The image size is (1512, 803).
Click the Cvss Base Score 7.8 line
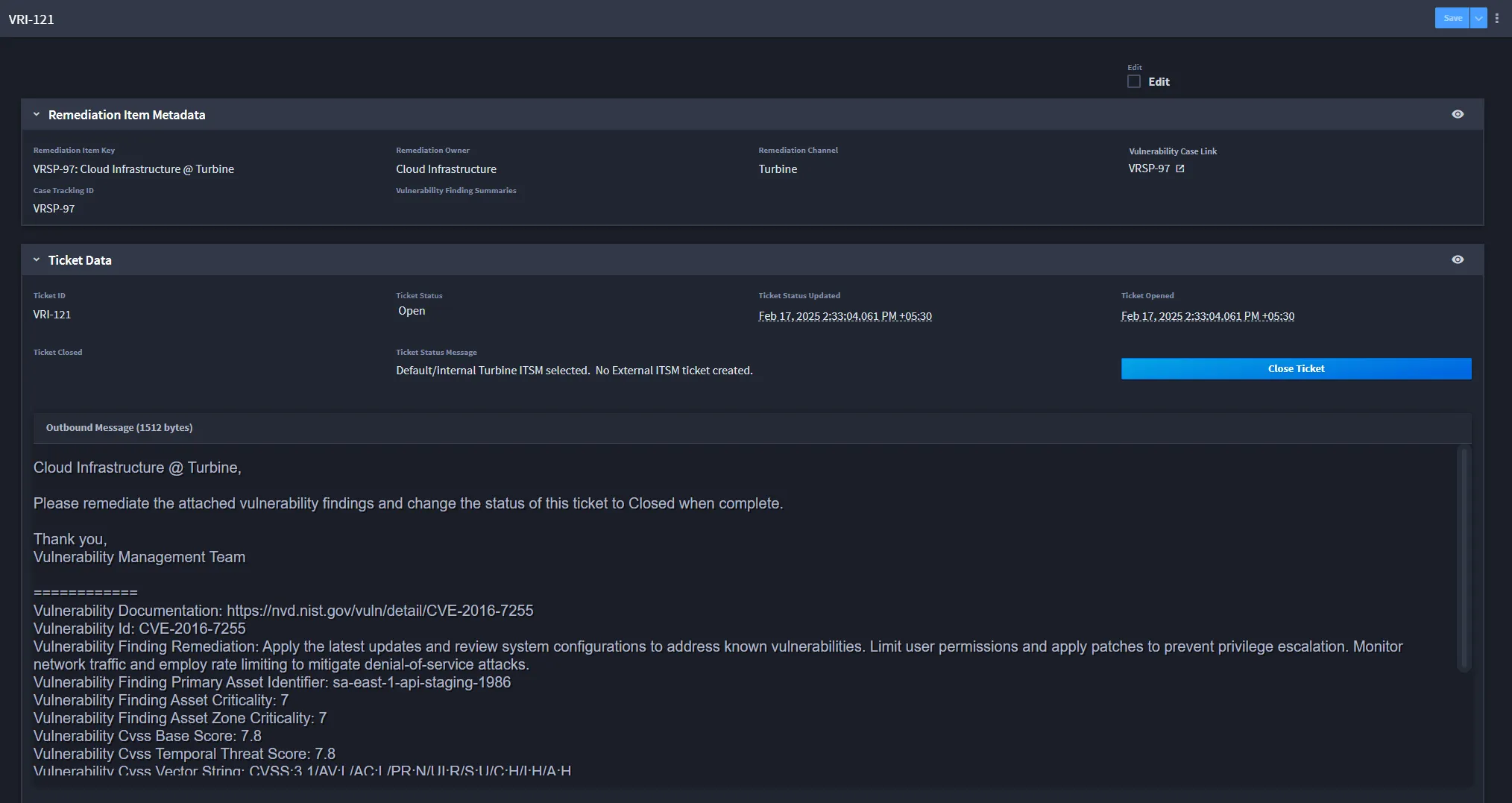[148, 736]
